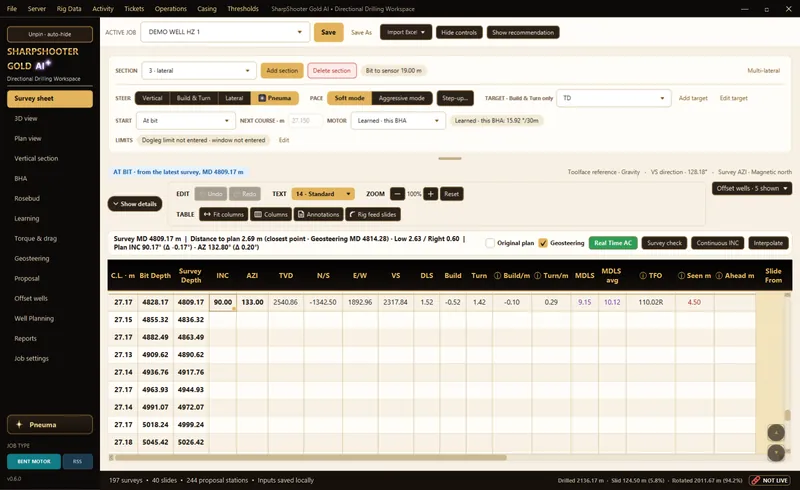Click the Seen m column info icon
Viewport: 800px width, 490px height.
click(x=681, y=276)
